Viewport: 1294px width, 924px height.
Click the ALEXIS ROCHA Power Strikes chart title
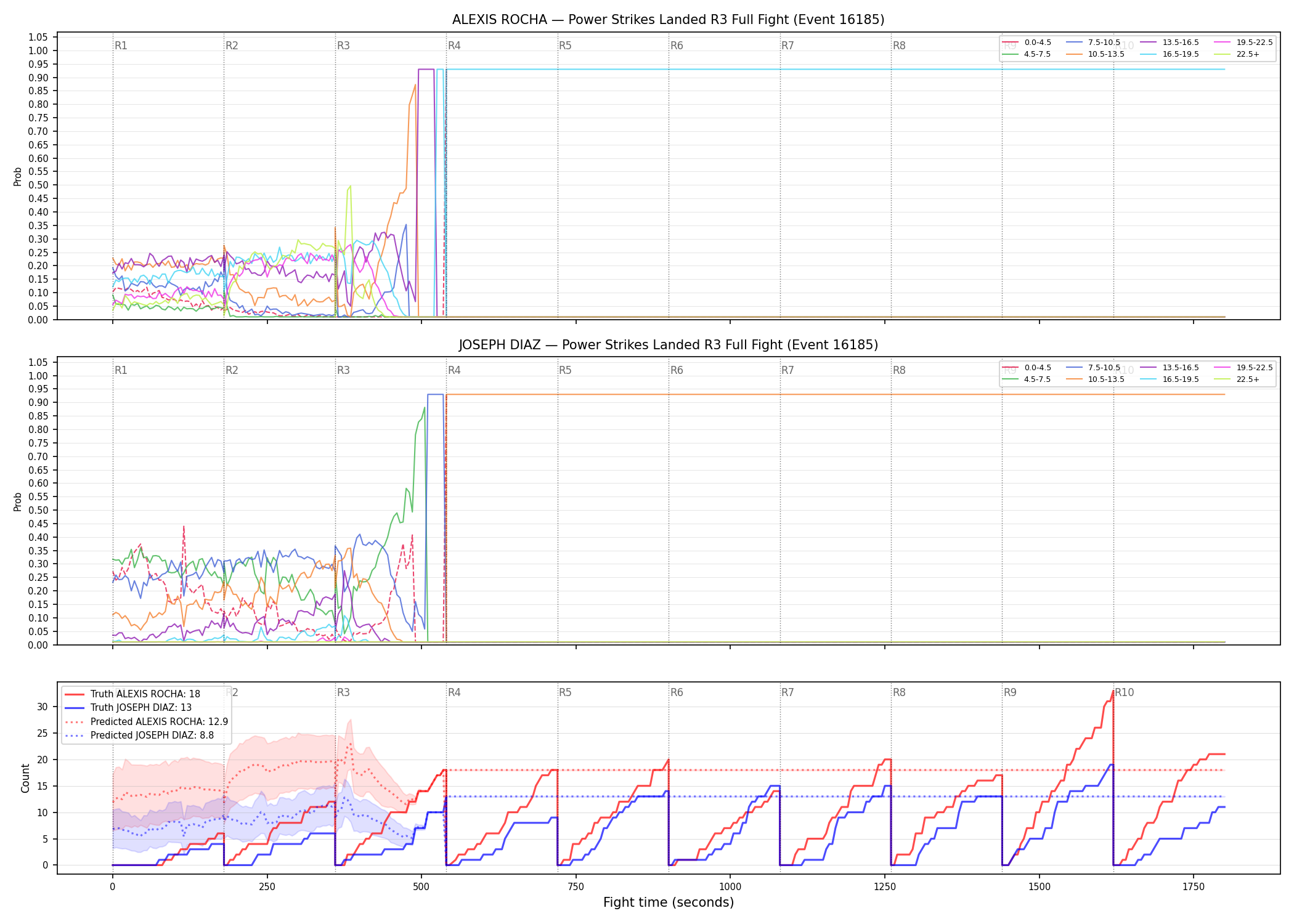pyautogui.click(x=668, y=20)
